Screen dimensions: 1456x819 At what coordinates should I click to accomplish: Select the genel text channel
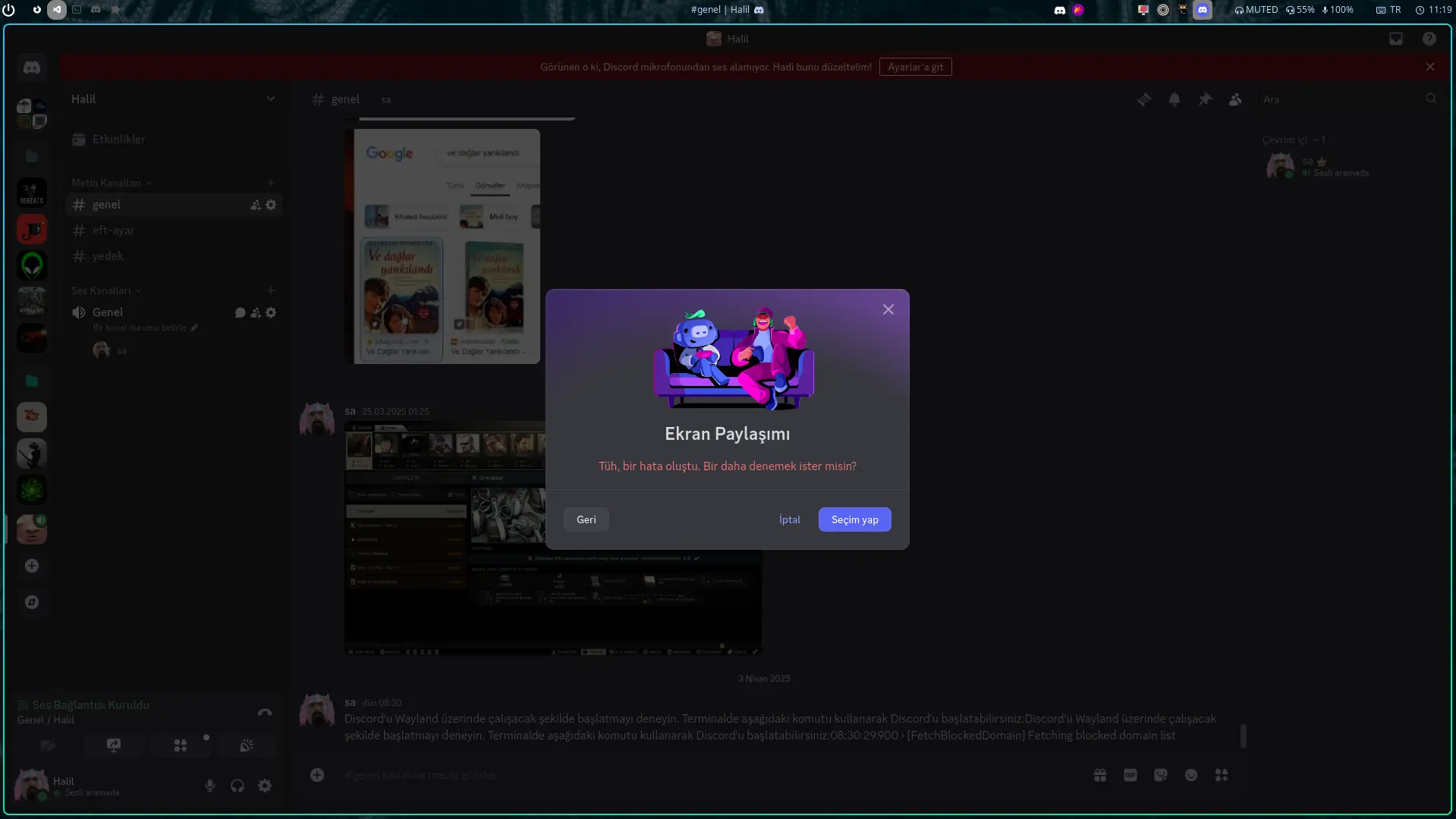tap(174, 205)
